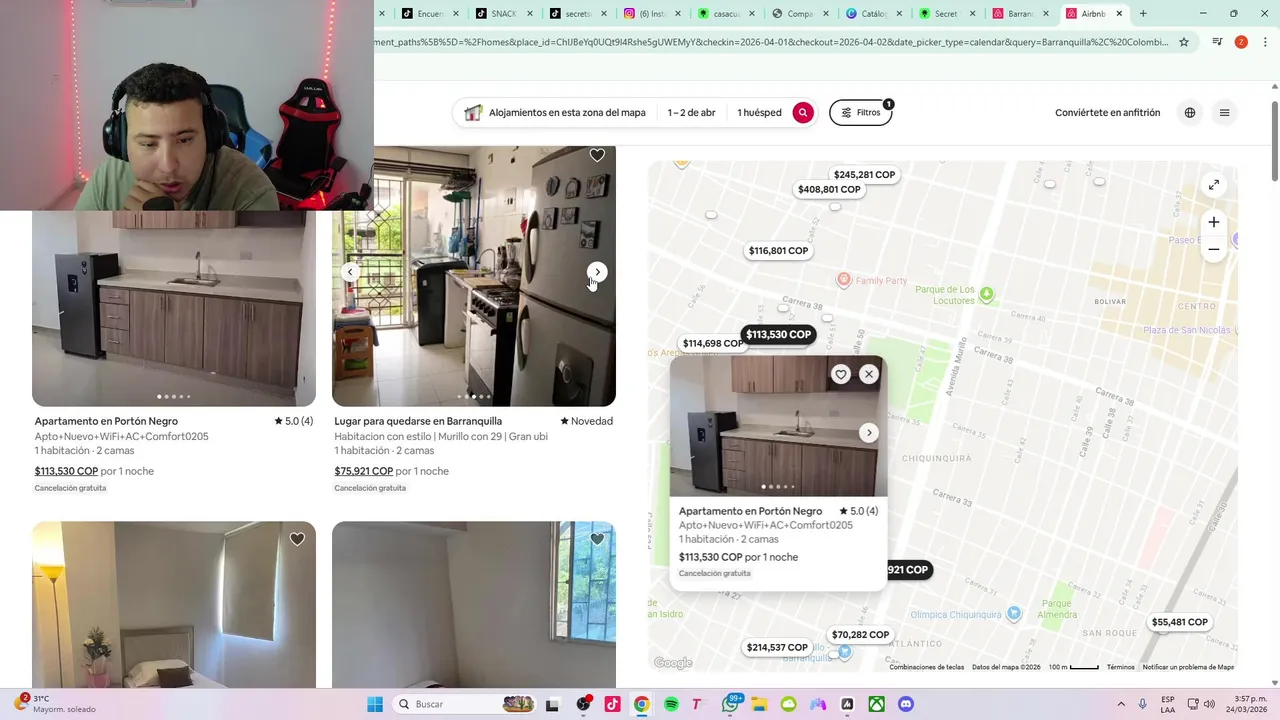Click the $75,921 COP price breakdown
Screen dimensions: 1280x720
[364, 471]
